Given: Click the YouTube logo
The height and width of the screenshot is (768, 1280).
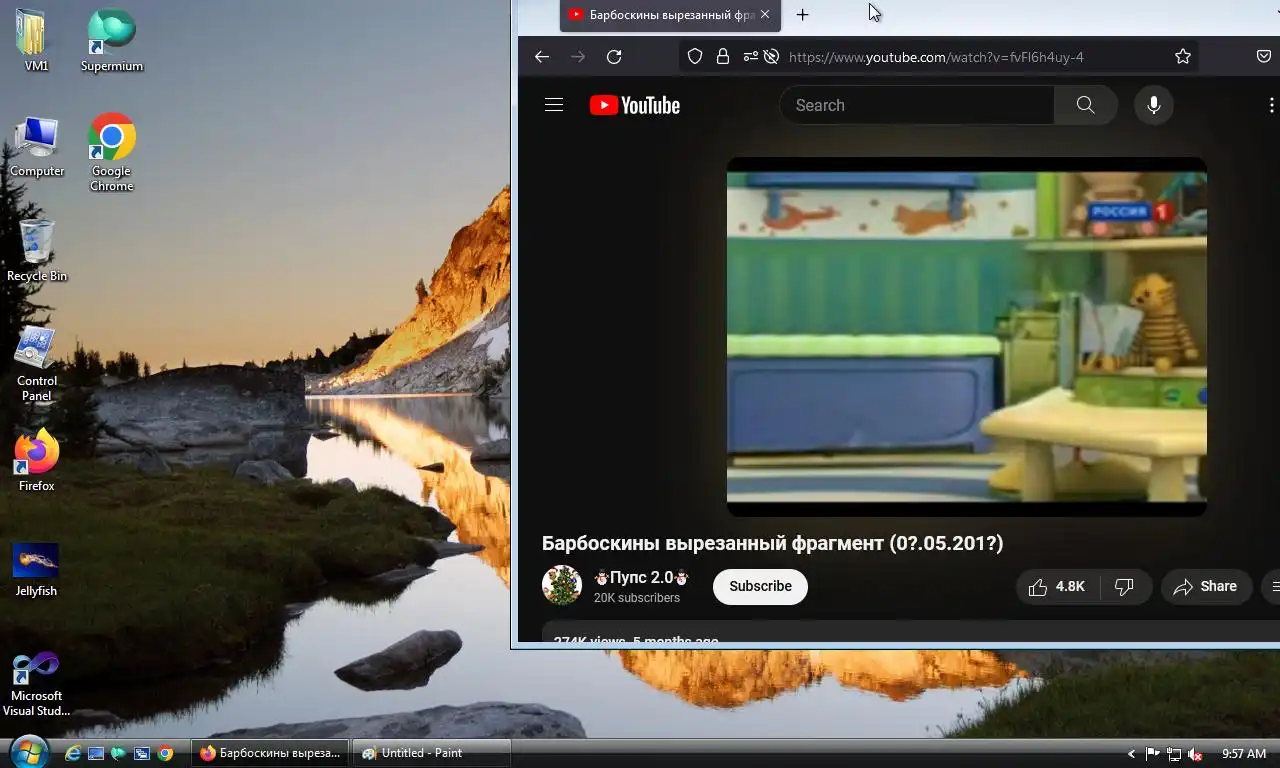Looking at the screenshot, I should [x=635, y=105].
